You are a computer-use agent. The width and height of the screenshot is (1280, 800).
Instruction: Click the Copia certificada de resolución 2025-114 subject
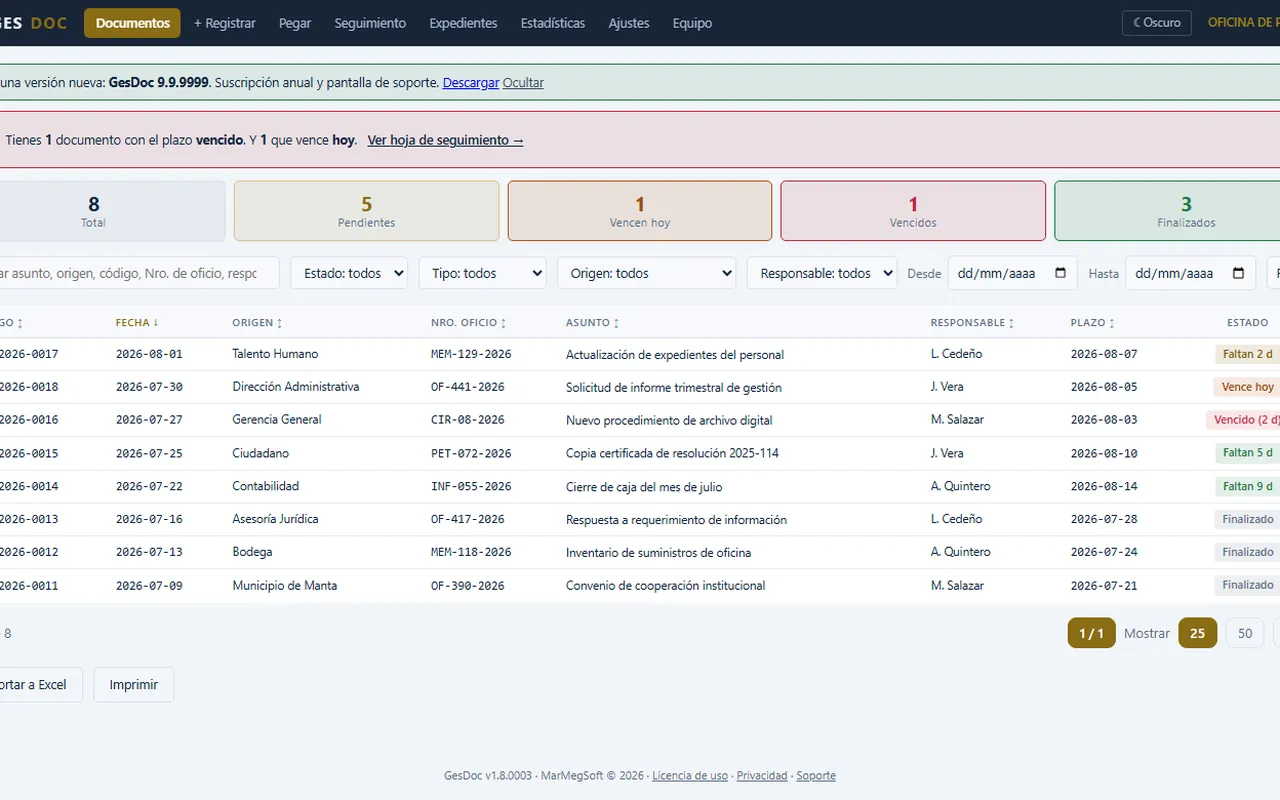(672, 453)
